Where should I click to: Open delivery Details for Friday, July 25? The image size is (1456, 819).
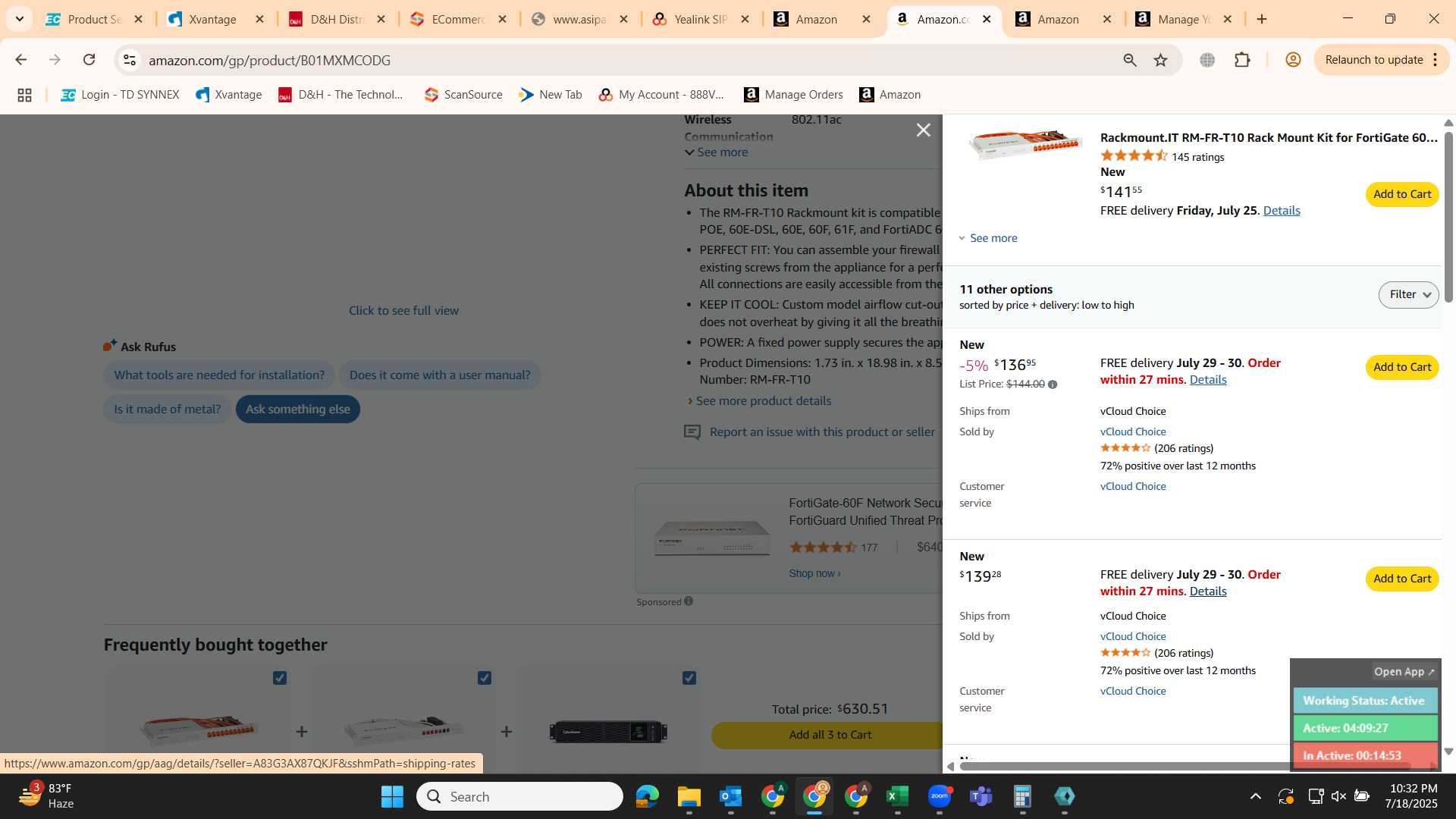[1281, 211]
